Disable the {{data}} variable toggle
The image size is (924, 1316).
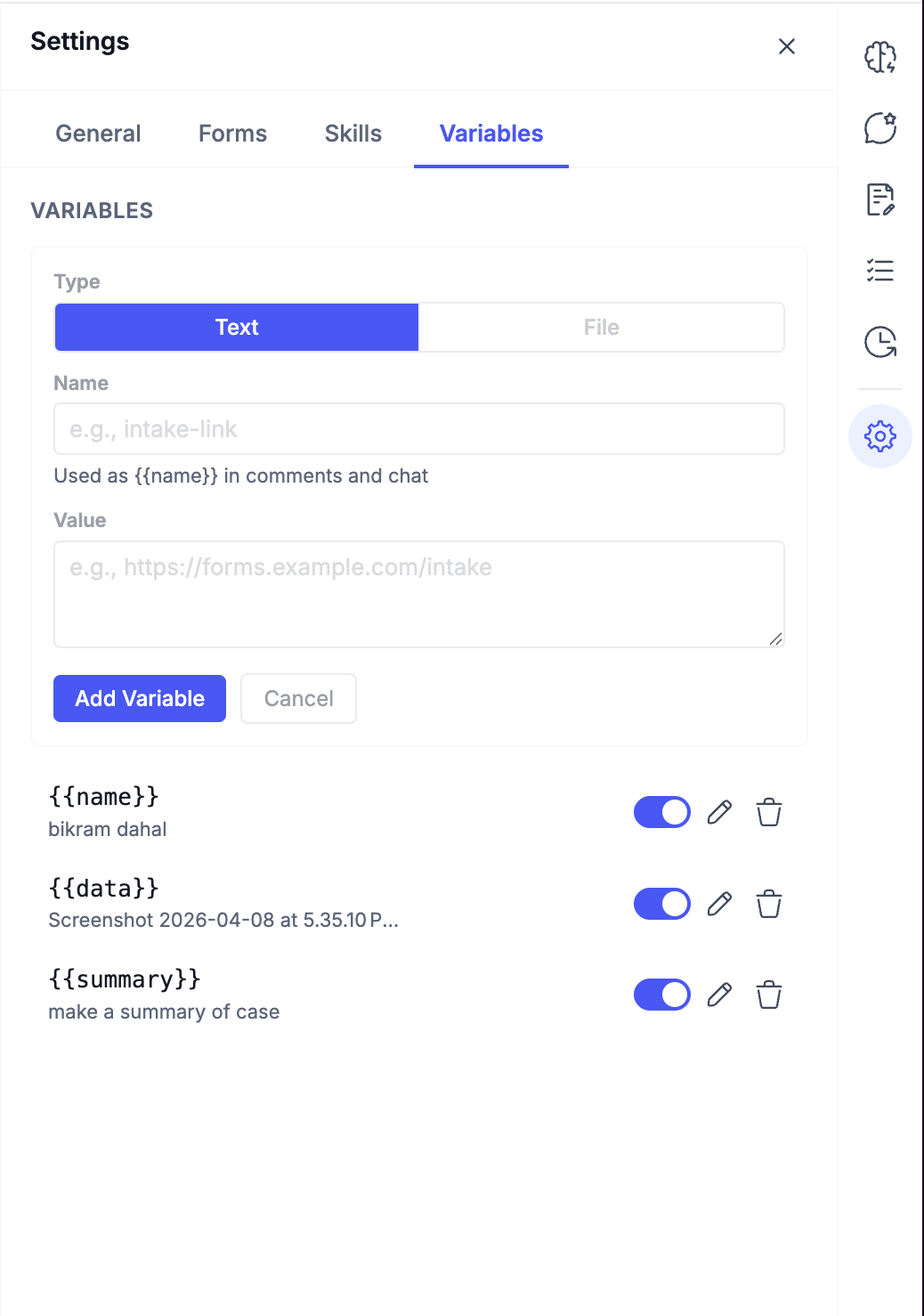pyautogui.click(x=661, y=904)
